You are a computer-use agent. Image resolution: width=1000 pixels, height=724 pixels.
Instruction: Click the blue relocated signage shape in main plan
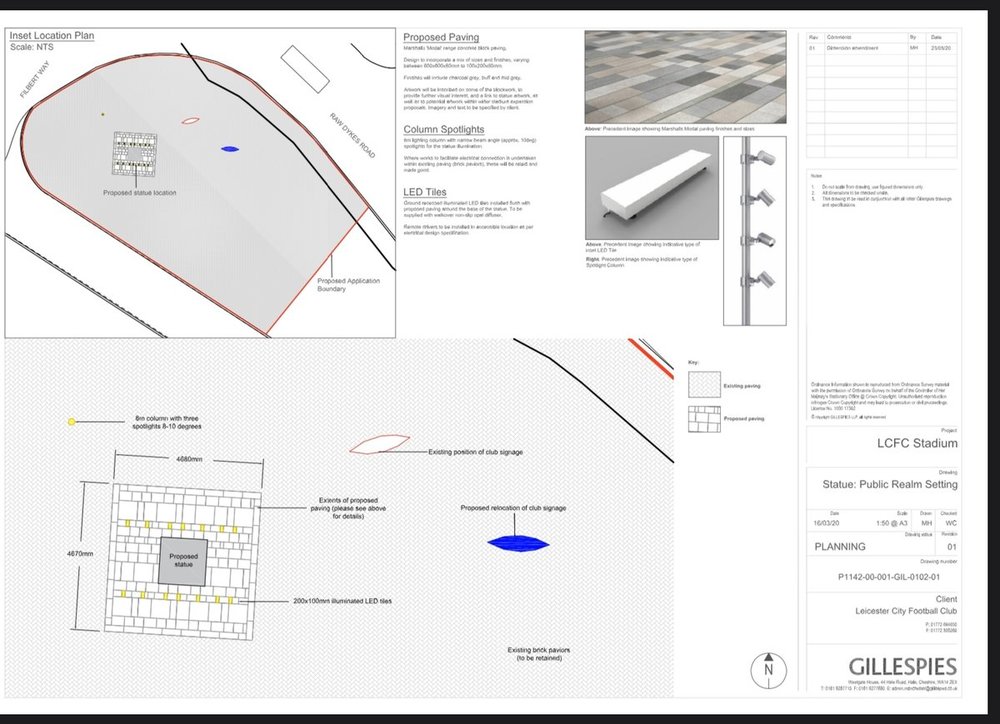coord(518,543)
